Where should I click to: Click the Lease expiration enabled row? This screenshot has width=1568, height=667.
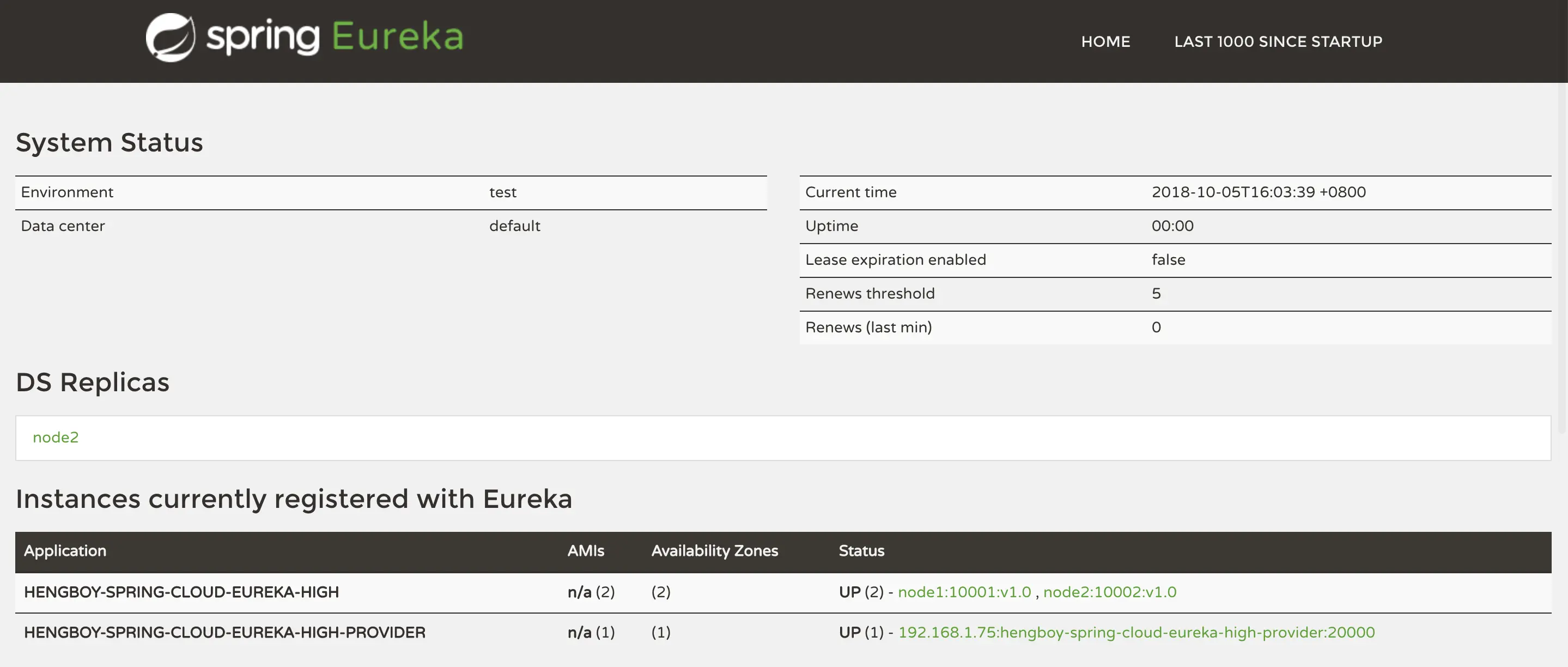[x=895, y=260]
